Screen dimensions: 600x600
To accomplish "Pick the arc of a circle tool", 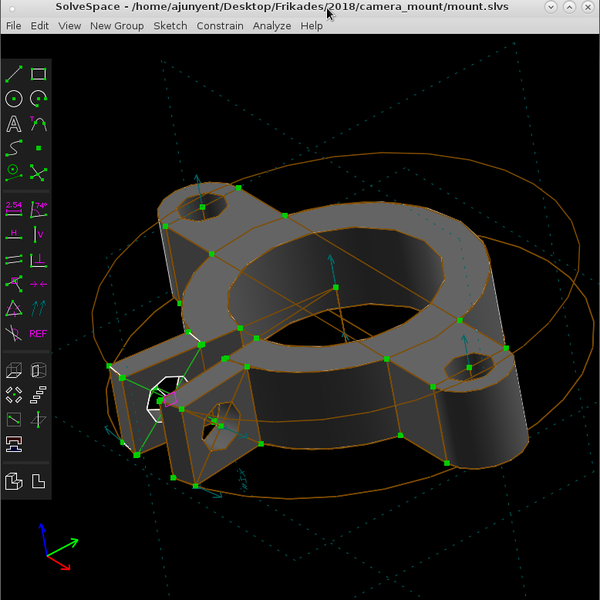I will tap(39, 99).
